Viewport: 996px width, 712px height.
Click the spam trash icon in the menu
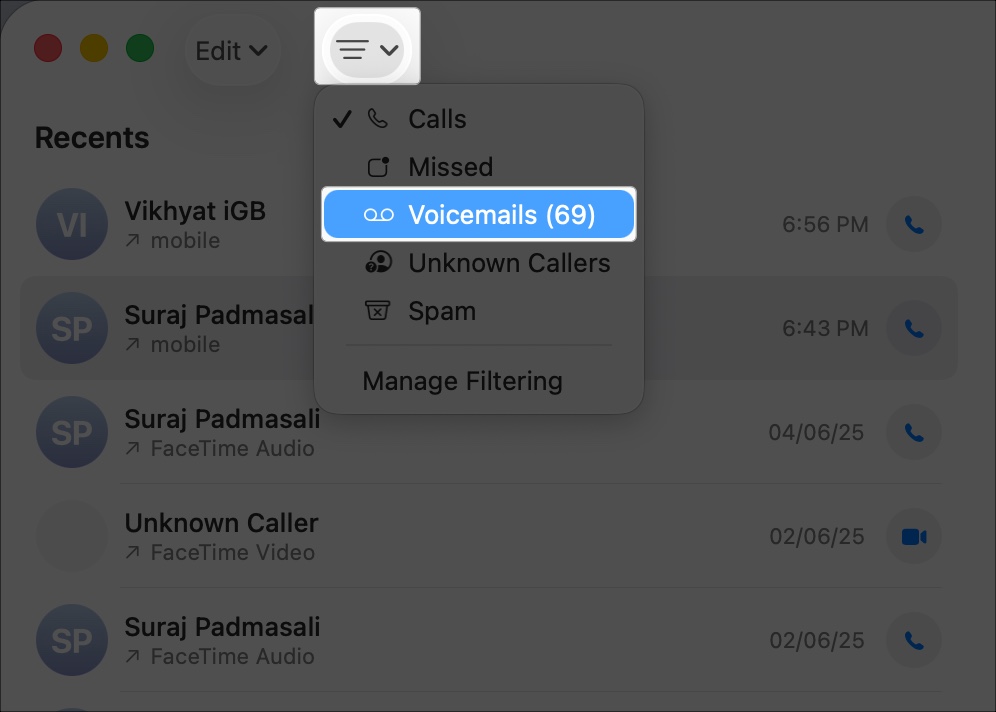pos(378,310)
